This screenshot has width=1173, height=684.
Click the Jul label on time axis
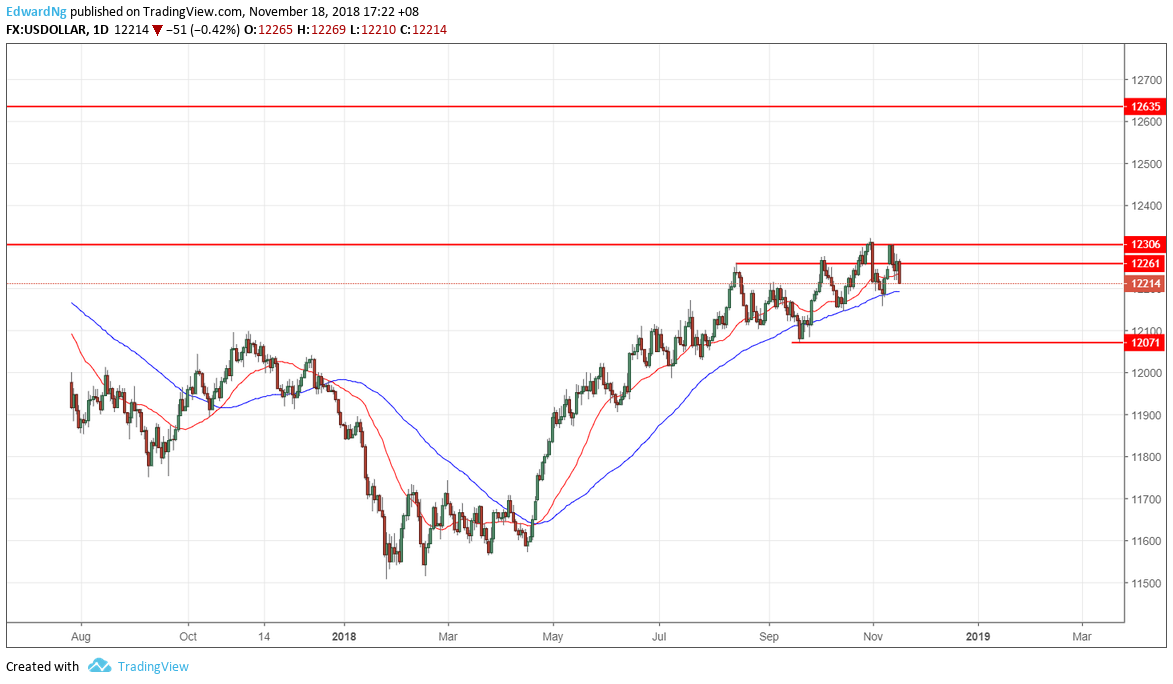tap(659, 636)
